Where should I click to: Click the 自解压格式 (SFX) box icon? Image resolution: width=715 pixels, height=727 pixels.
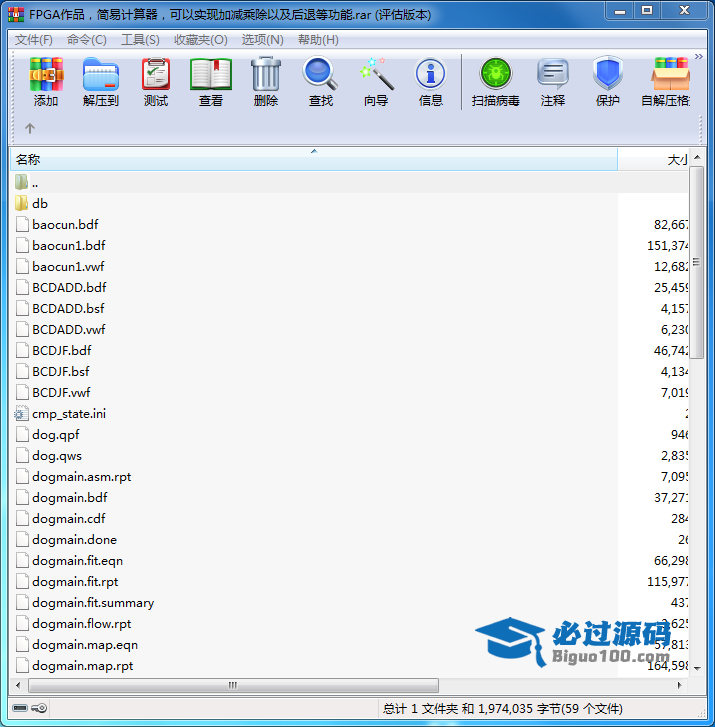coord(670,74)
